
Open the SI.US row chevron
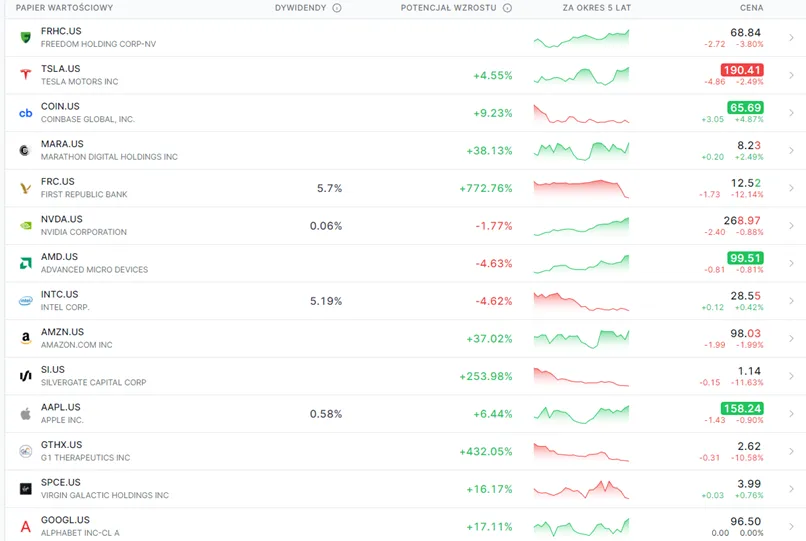pos(791,376)
